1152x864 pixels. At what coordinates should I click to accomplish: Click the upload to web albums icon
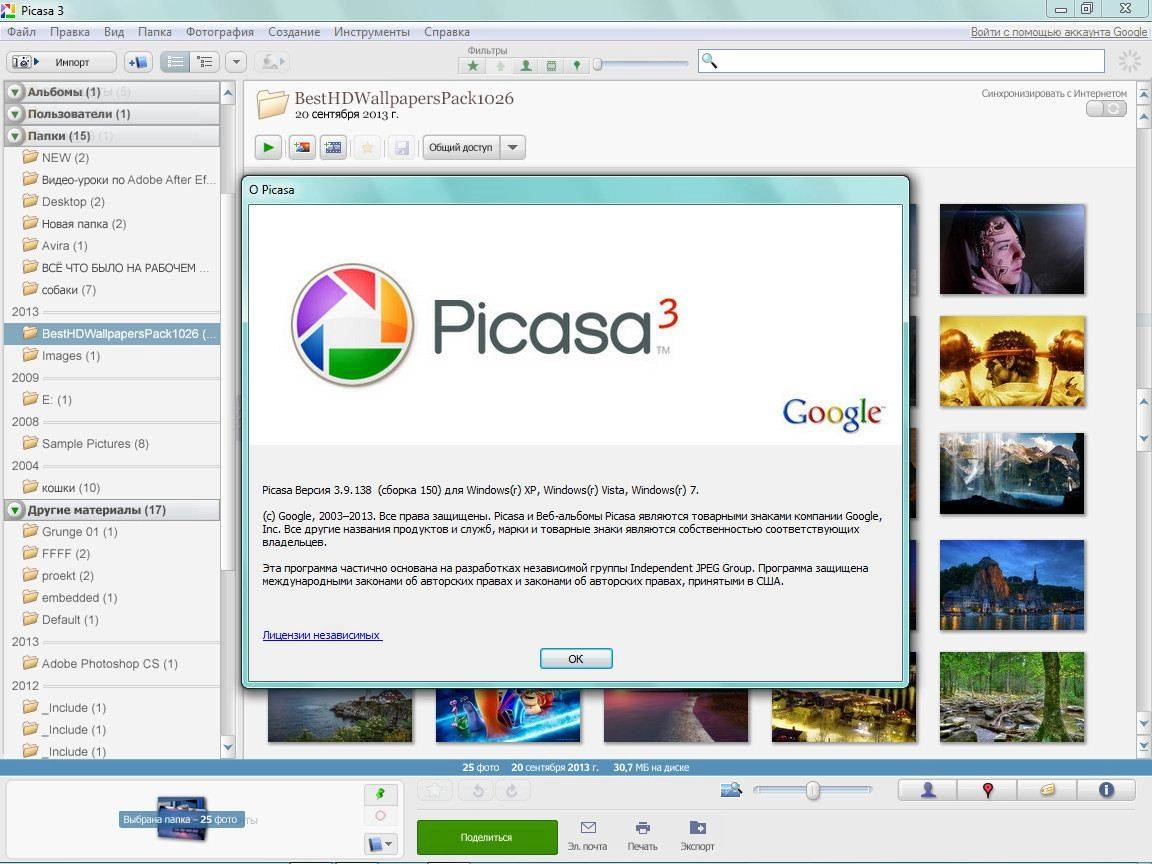point(271,62)
